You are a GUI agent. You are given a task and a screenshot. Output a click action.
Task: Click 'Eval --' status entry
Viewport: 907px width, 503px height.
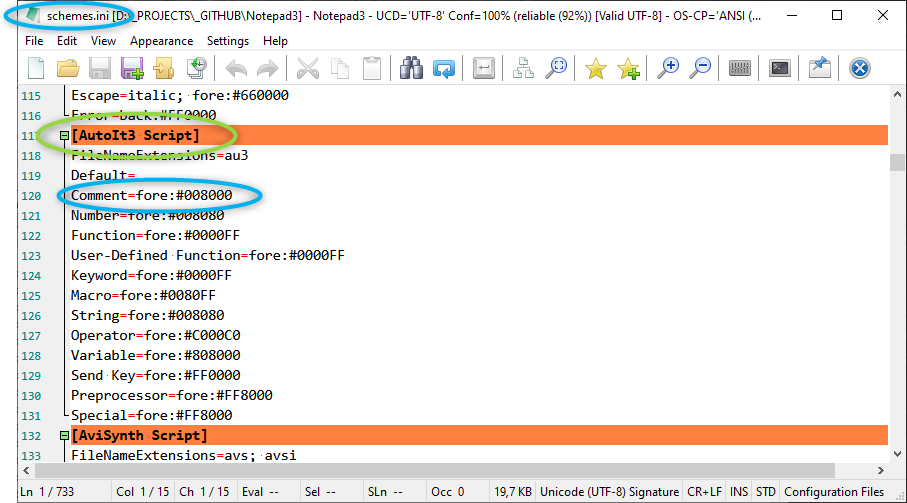pyautogui.click(x=260, y=492)
